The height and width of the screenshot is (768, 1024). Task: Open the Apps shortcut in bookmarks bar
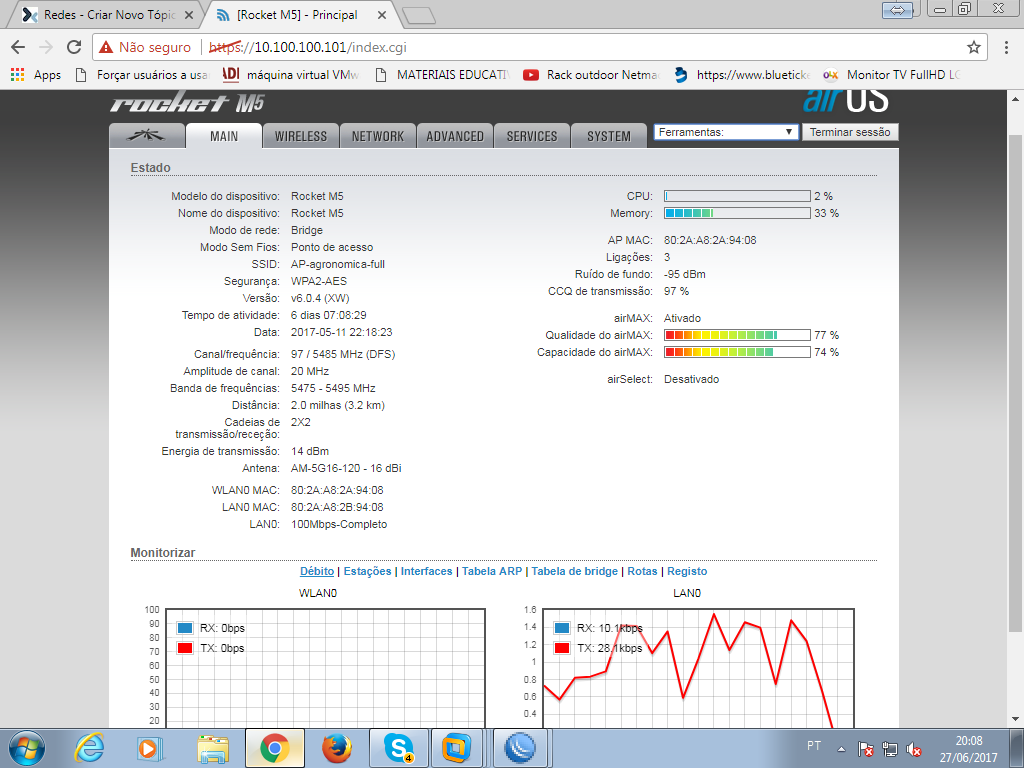pyautogui.click(x=36, y=74)
